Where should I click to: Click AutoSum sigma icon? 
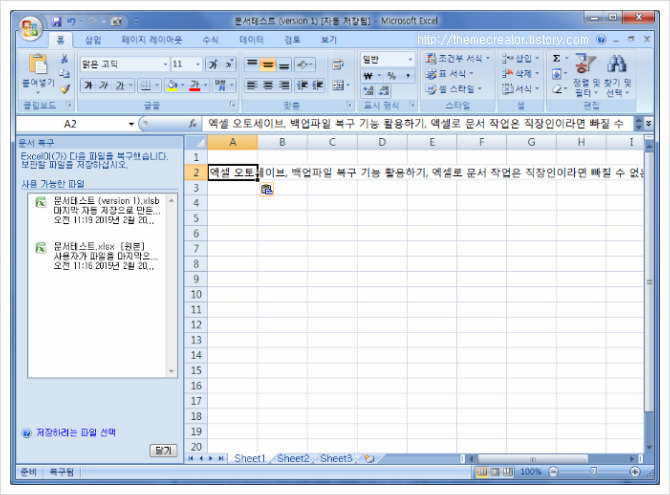click(x=556, y=58)
